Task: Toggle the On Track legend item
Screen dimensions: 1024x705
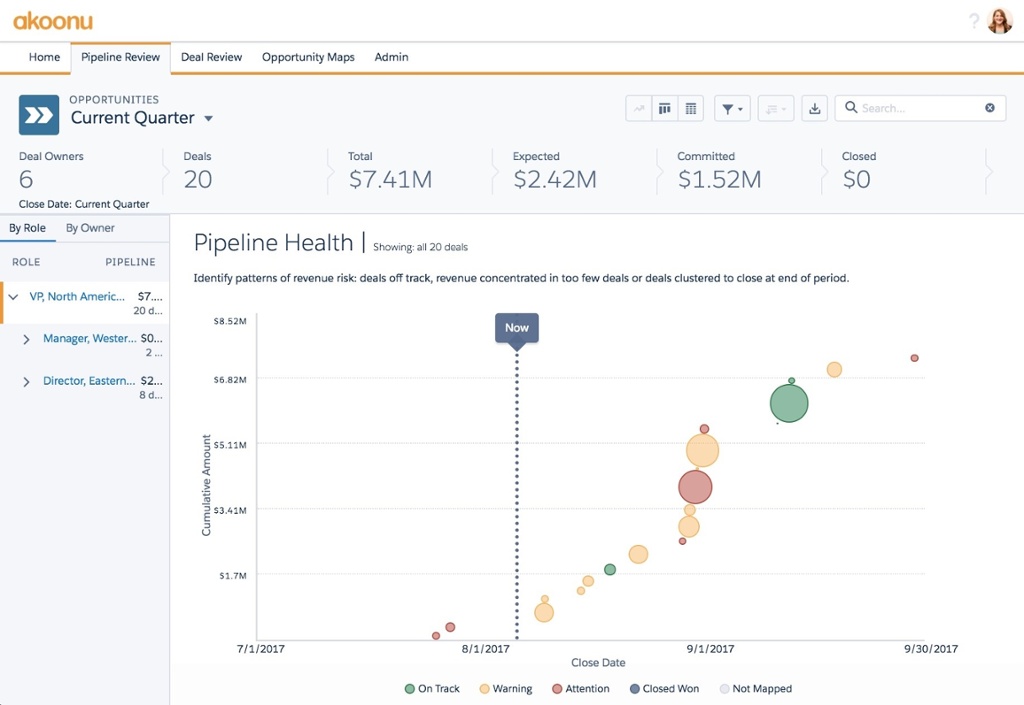Action: 433,688
